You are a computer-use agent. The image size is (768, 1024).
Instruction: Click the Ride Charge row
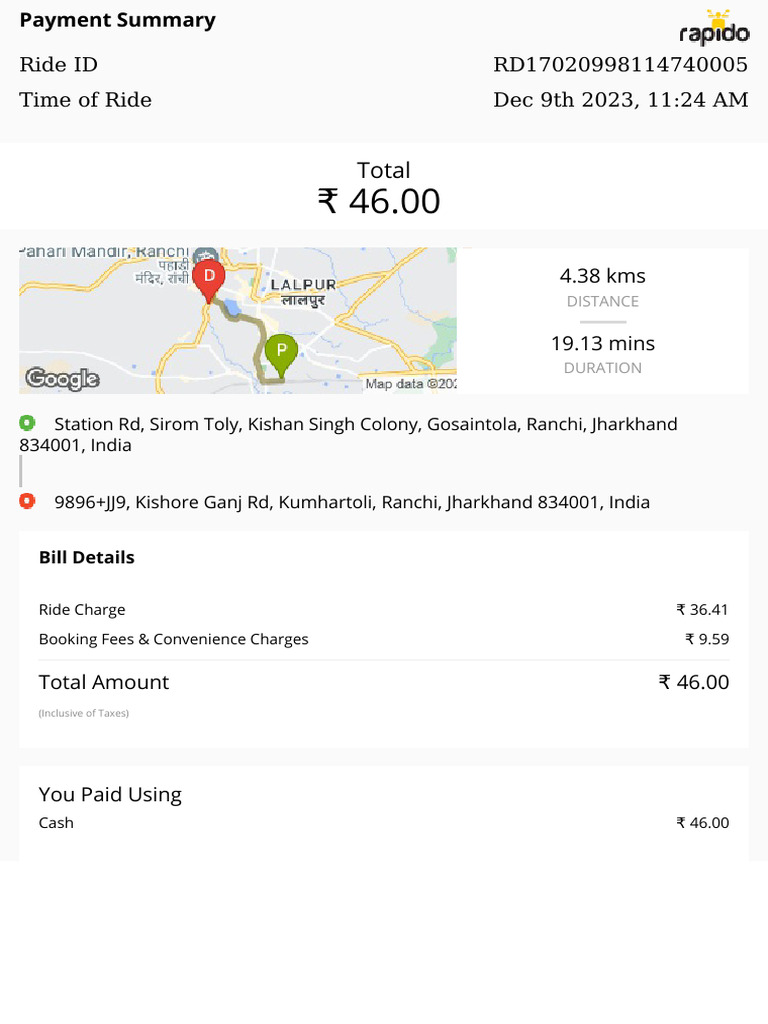384,609
